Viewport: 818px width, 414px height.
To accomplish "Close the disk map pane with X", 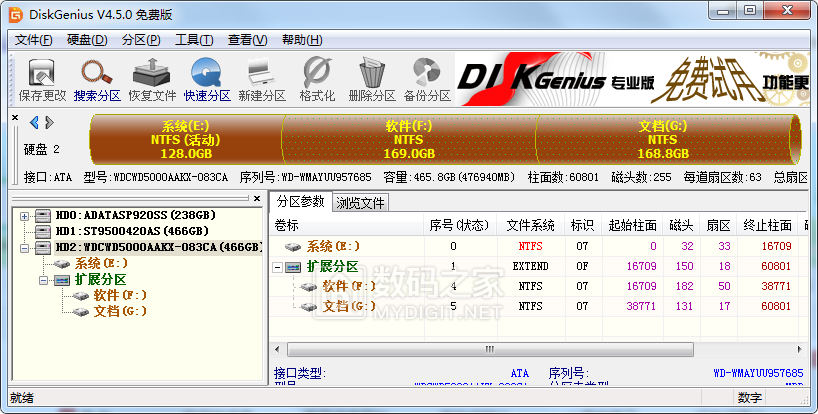I will click(x=16, y=118).
